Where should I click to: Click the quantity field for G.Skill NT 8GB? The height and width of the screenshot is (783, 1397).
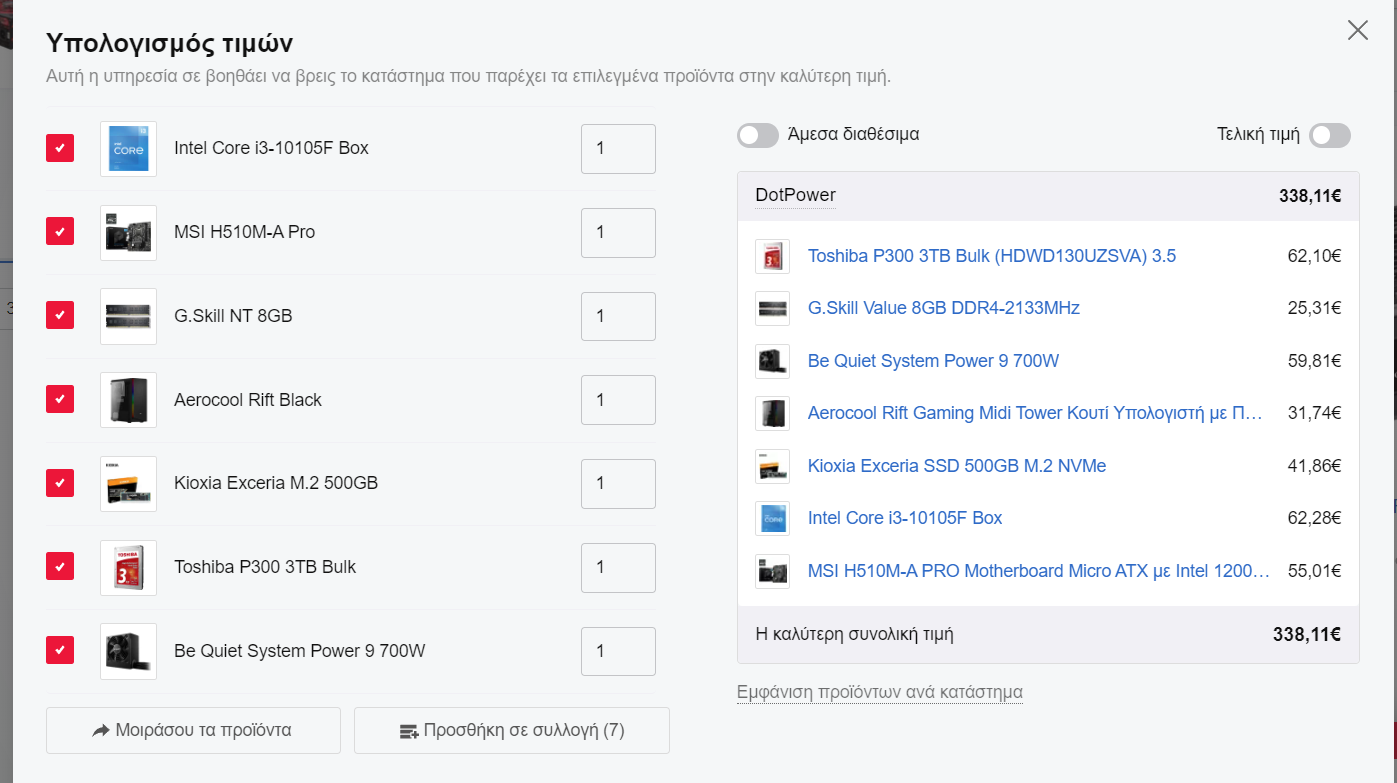click(618, 316)
